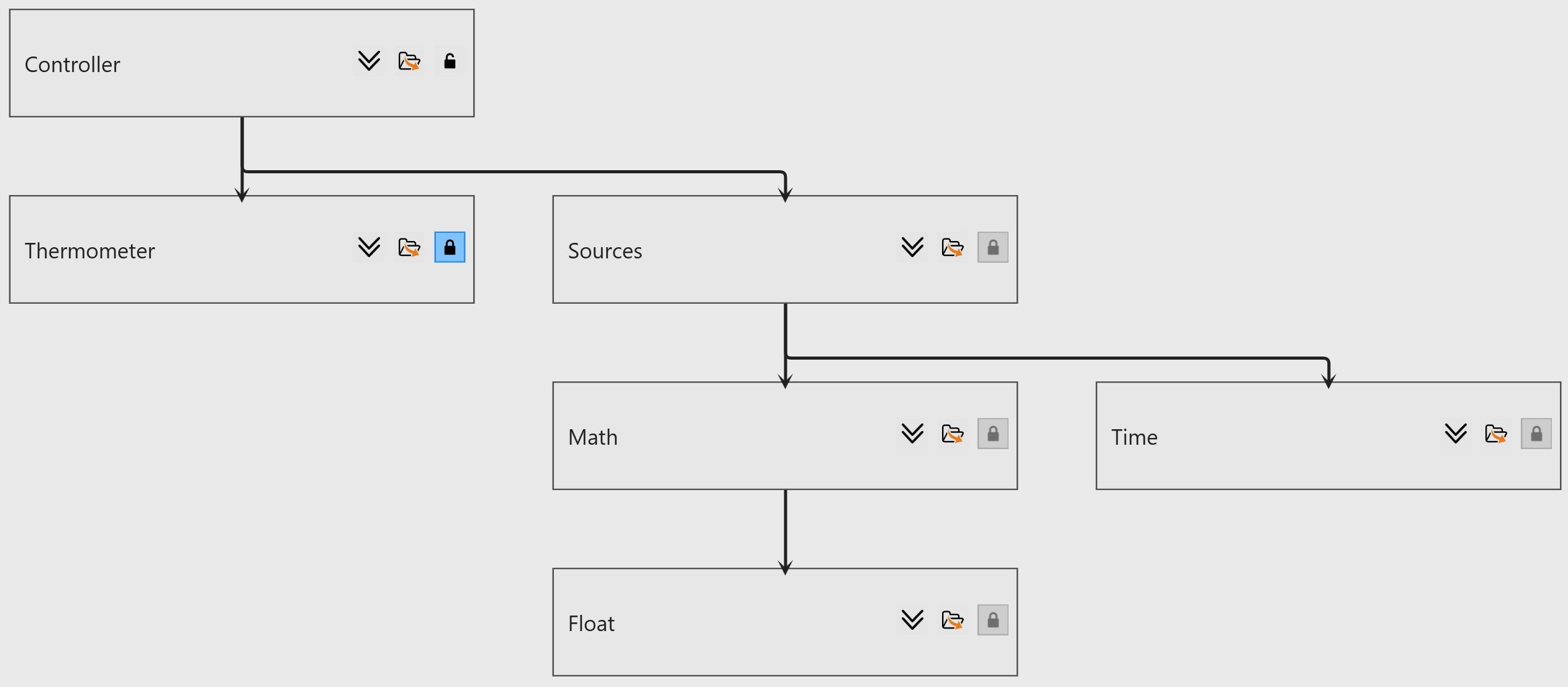Expand the Float node's double chevron
Image resolution: width=1568 pixels, height=687 pixels.
pos(912,621)
